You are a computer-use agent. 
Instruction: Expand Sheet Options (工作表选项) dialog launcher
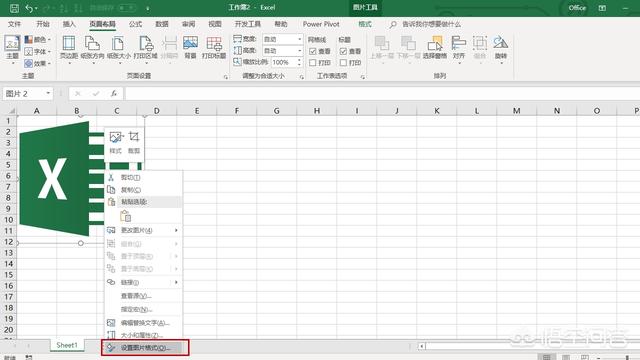[x=362, y=77]
